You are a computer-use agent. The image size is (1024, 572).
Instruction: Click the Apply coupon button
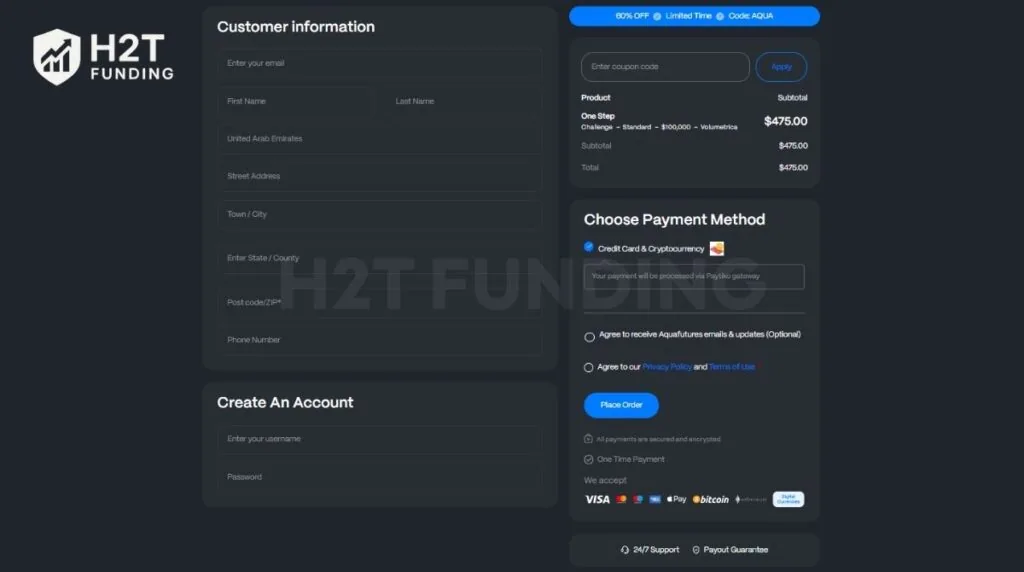[781, 67]
